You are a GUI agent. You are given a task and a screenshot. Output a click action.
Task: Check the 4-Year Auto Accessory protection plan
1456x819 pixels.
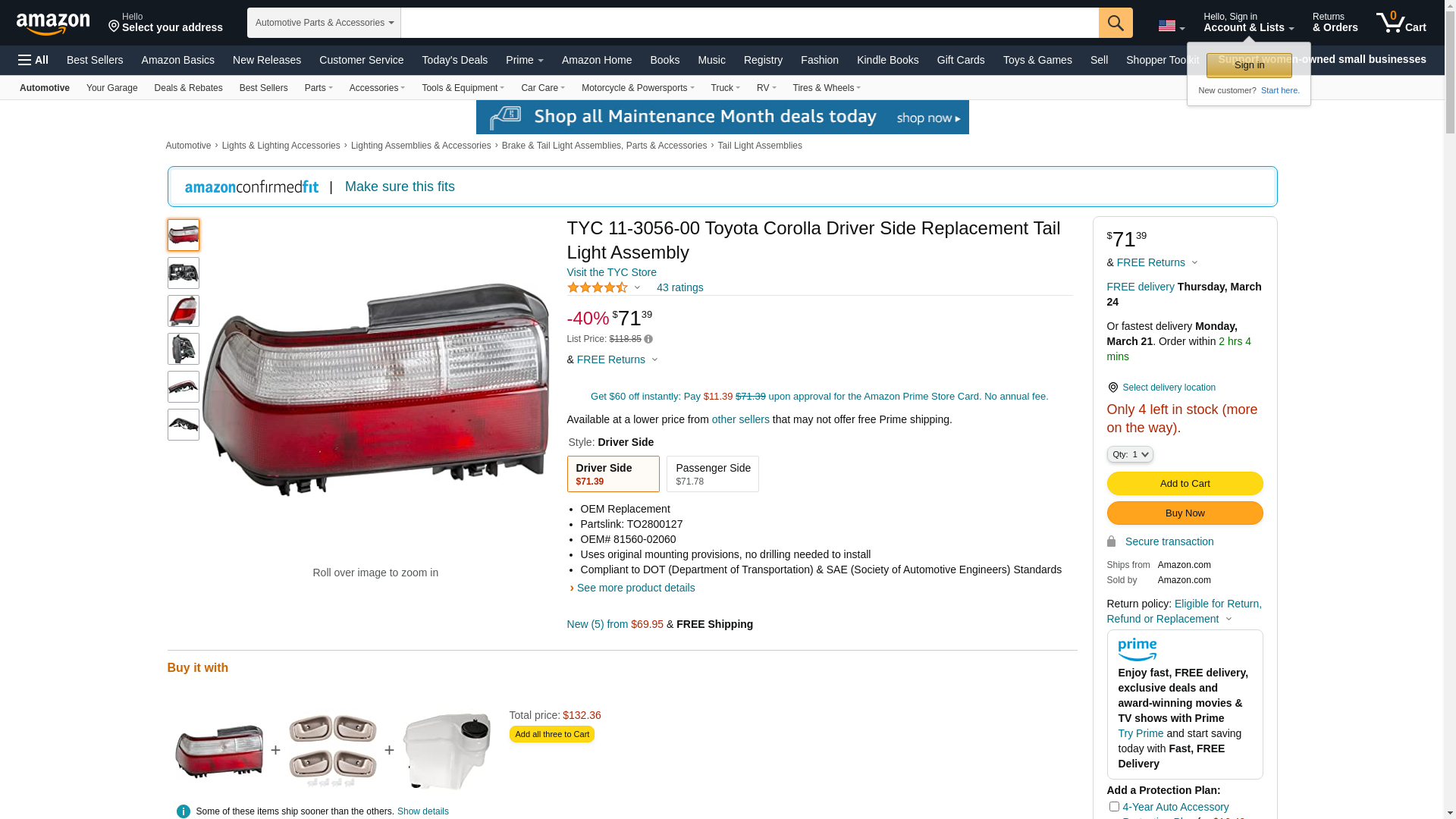[x=1114, y=807]
